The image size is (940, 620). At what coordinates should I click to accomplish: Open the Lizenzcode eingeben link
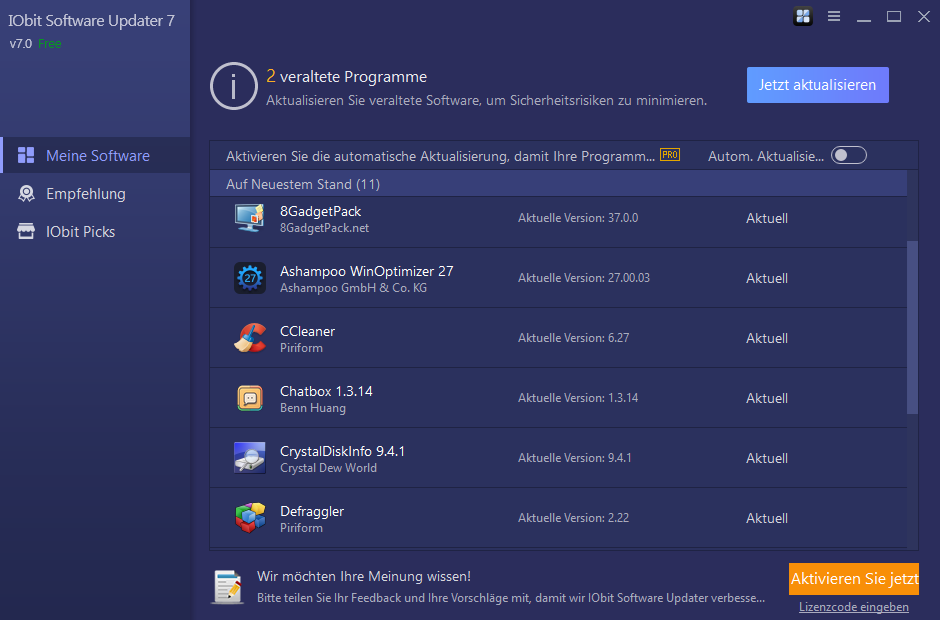coord(853,607)
